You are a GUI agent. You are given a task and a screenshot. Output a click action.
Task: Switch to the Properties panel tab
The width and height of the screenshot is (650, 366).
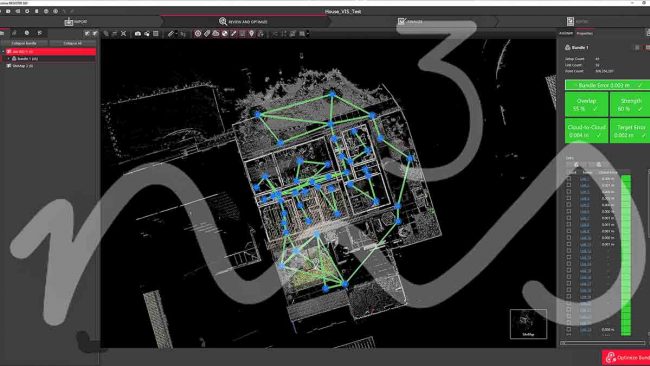585,33
